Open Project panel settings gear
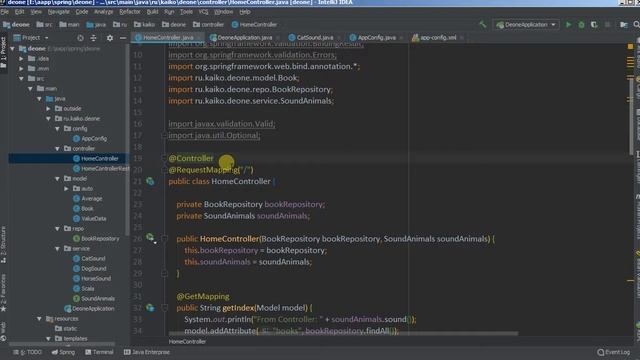This screenshot has width=640, height=360. coord(110,38)
